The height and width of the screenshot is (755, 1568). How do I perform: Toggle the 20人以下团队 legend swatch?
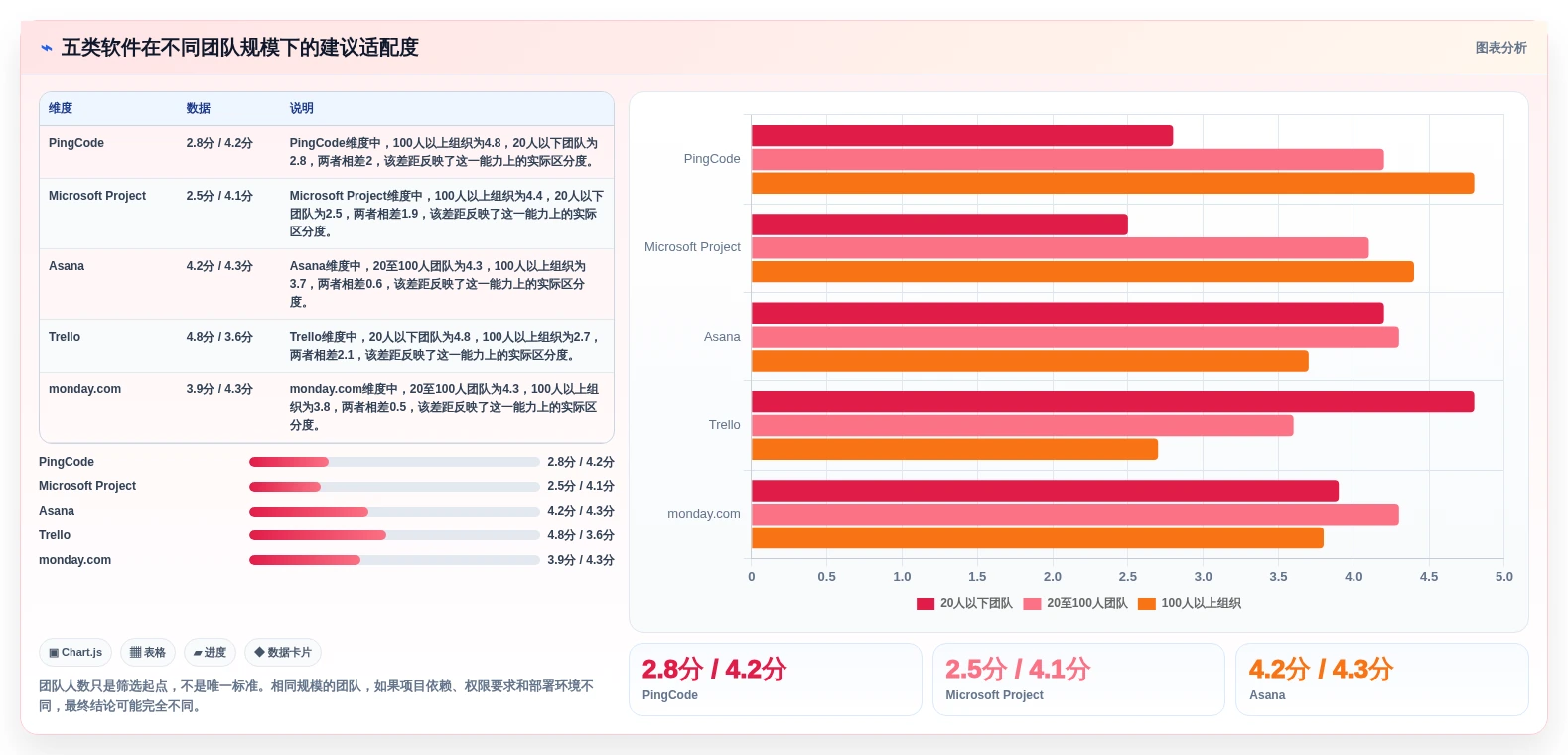point(926,604)
